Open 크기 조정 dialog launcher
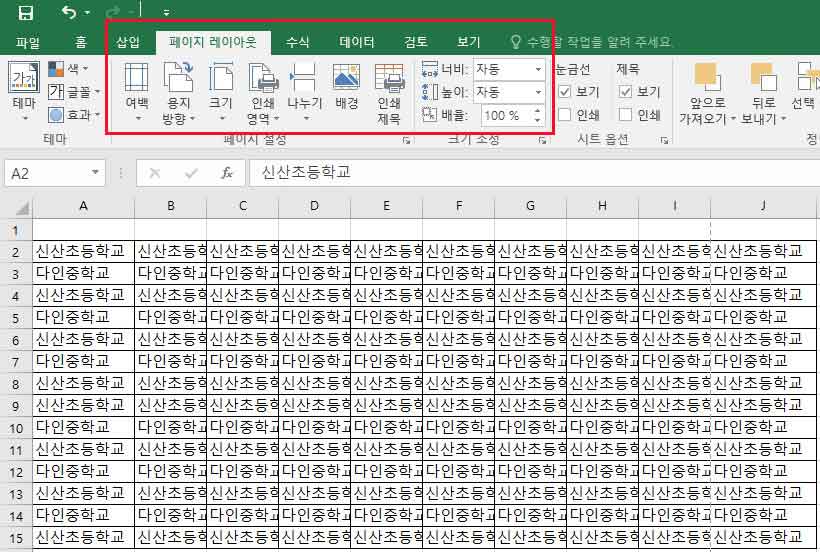The height and width of the screenshot is (552, 820). 542,140
